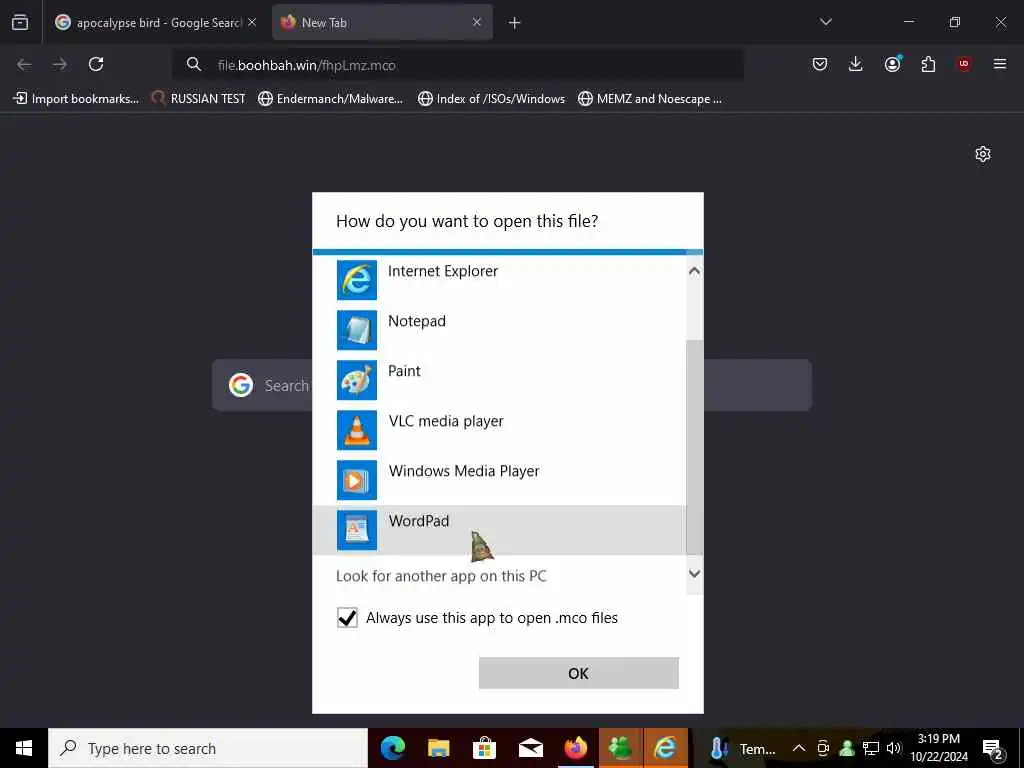Click Import bookmarks bookmark item

click(x=76, y=99)
